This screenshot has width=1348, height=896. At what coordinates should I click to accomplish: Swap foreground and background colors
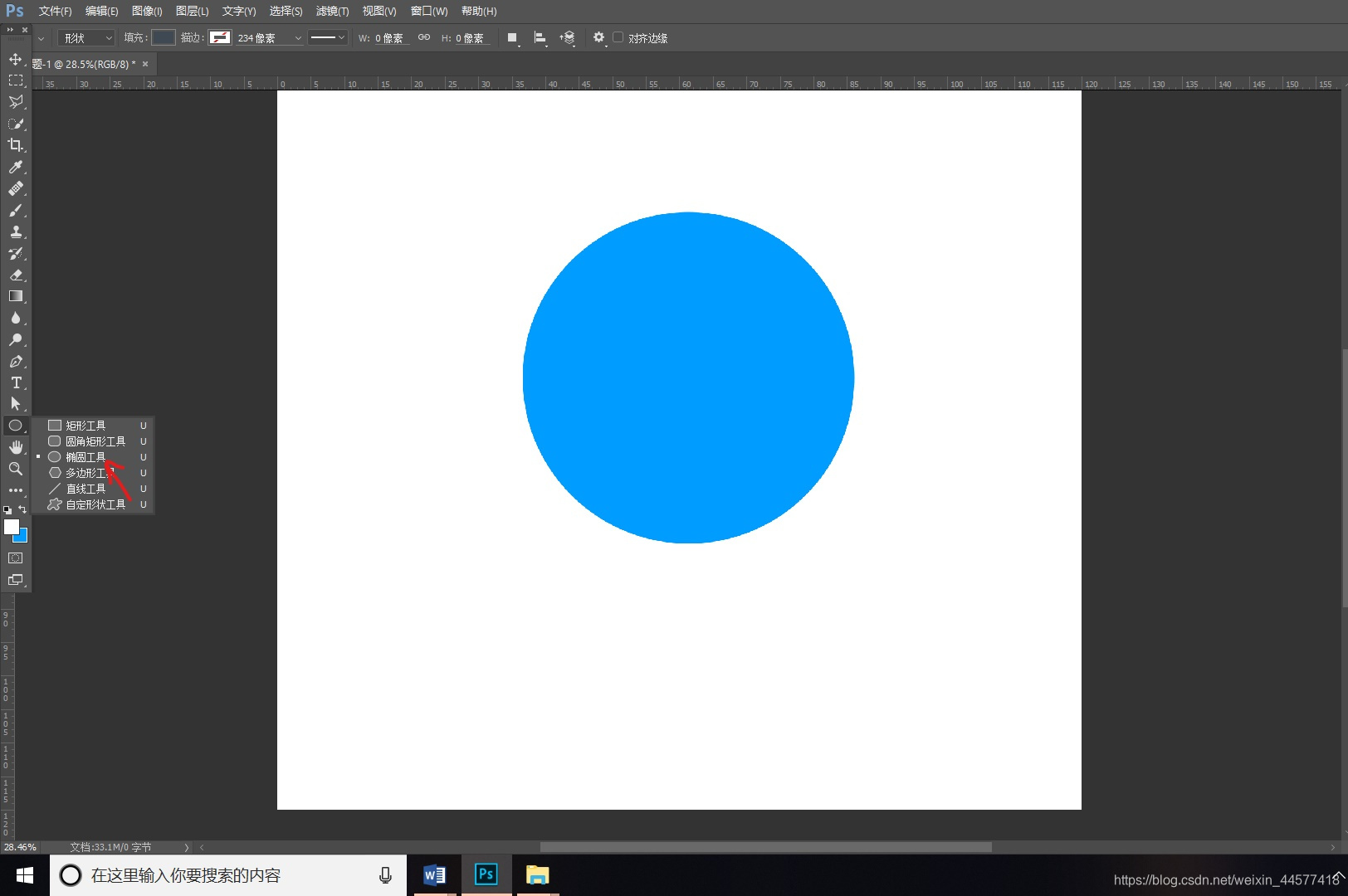click(22, 509)
